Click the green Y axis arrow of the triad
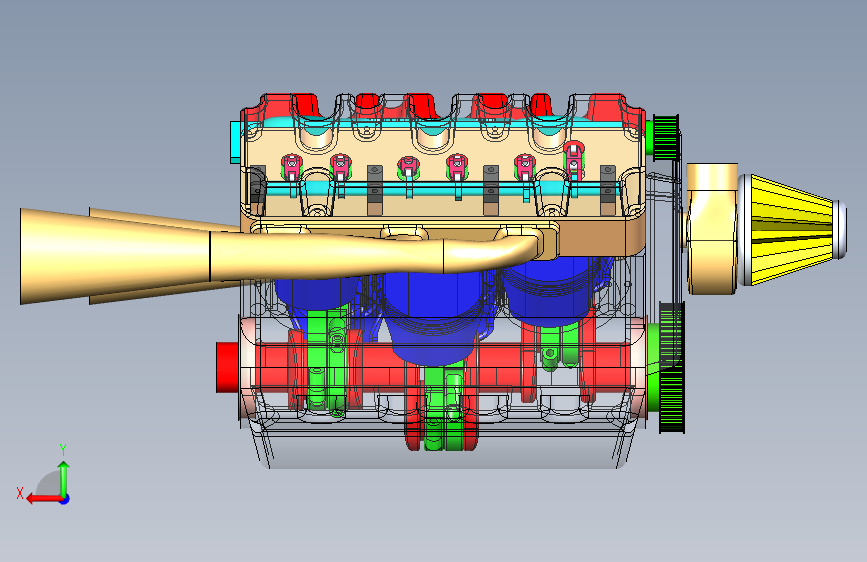This screenshot has height=562, width=867. pos(64,478)
